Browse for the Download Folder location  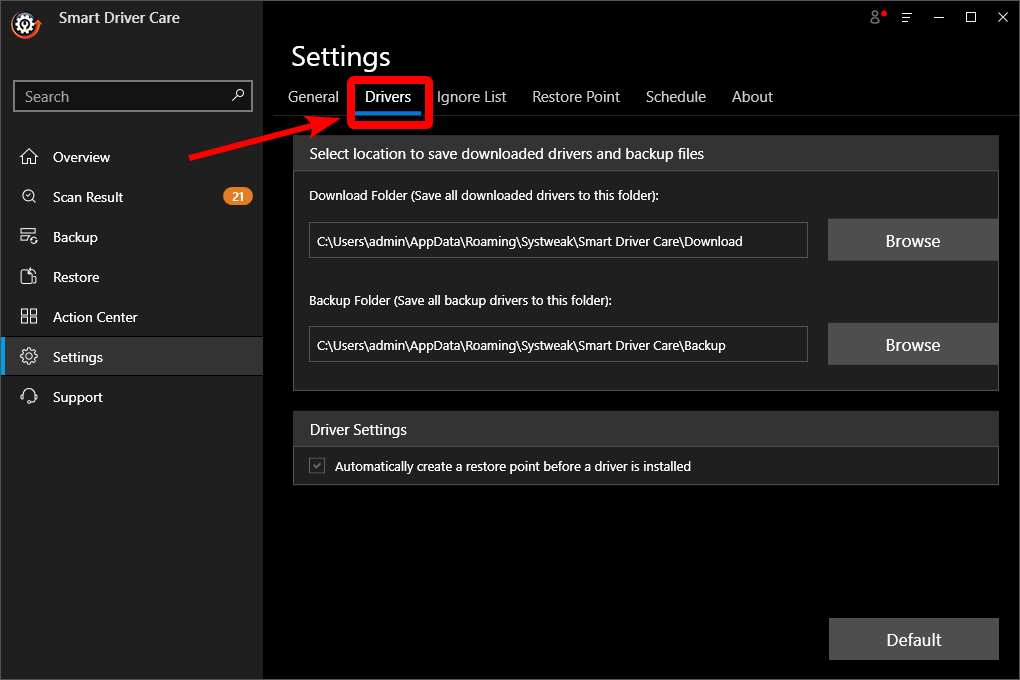(913, 240)
